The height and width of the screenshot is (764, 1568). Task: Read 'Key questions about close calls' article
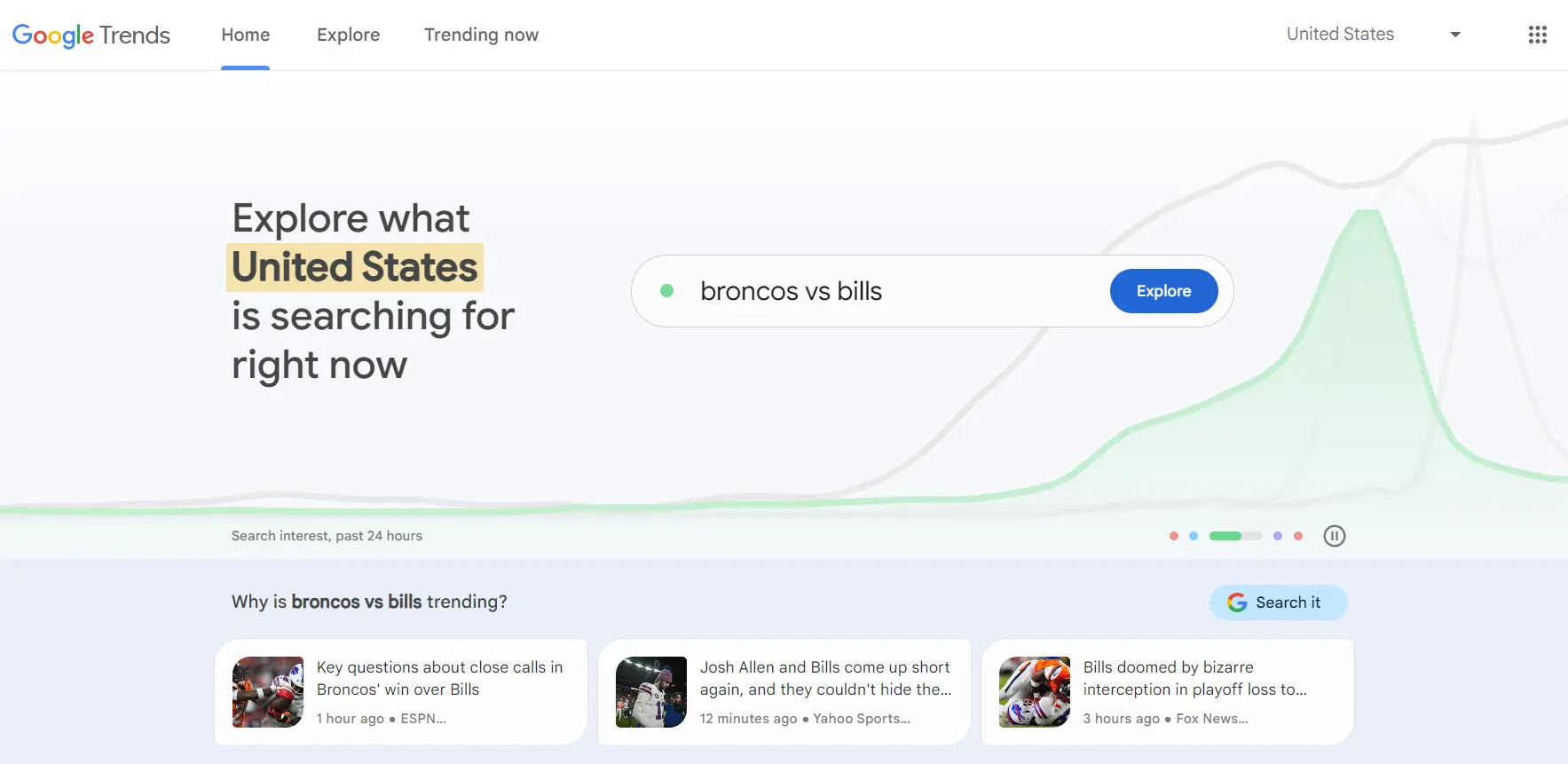point(439,678)
